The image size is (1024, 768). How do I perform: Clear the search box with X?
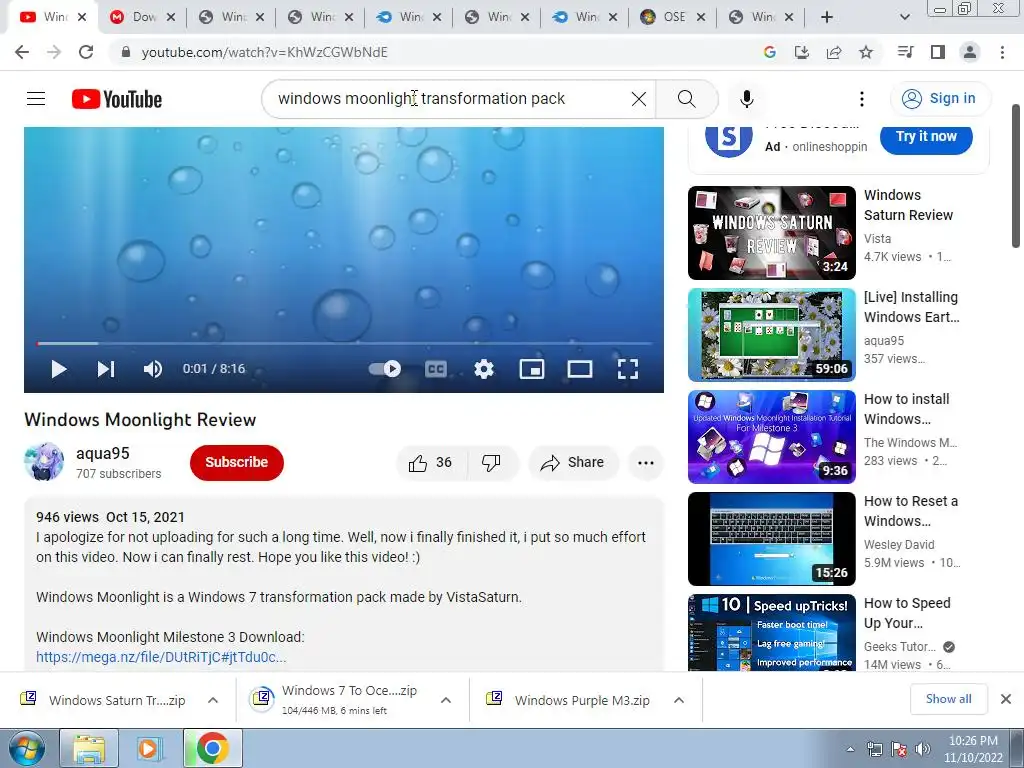click(639, 99)
